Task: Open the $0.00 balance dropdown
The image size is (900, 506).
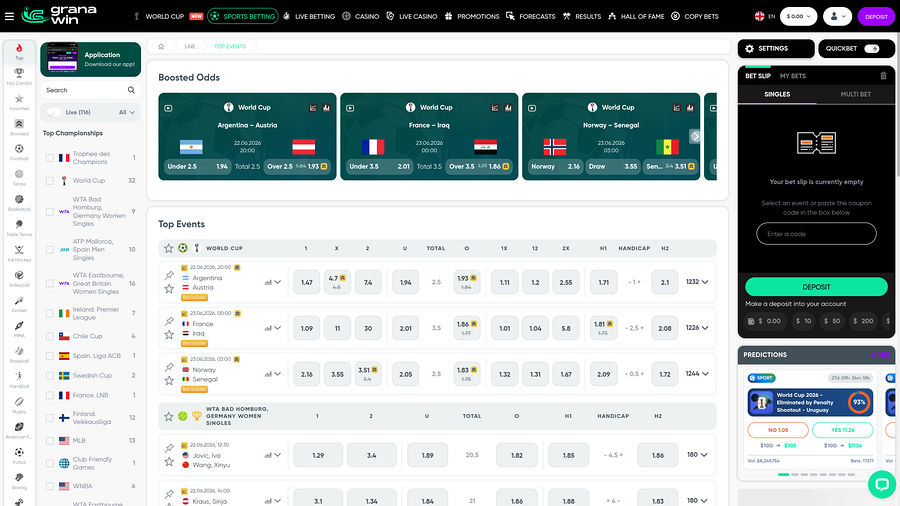Action: (798, 16)
